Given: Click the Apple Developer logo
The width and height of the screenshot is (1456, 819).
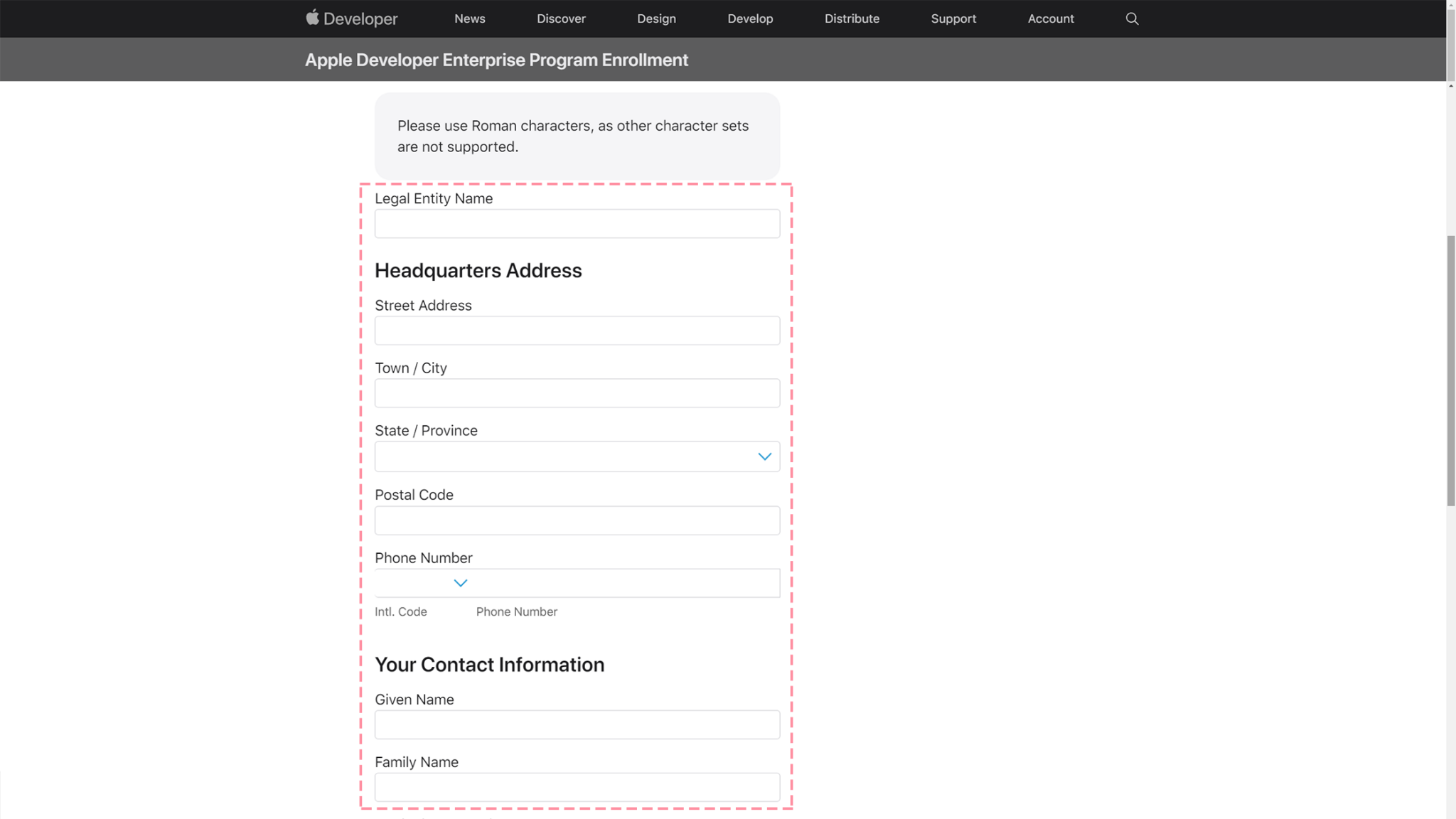Looking at the screenshot, I should pyautogui.click(x=351, y=18).
